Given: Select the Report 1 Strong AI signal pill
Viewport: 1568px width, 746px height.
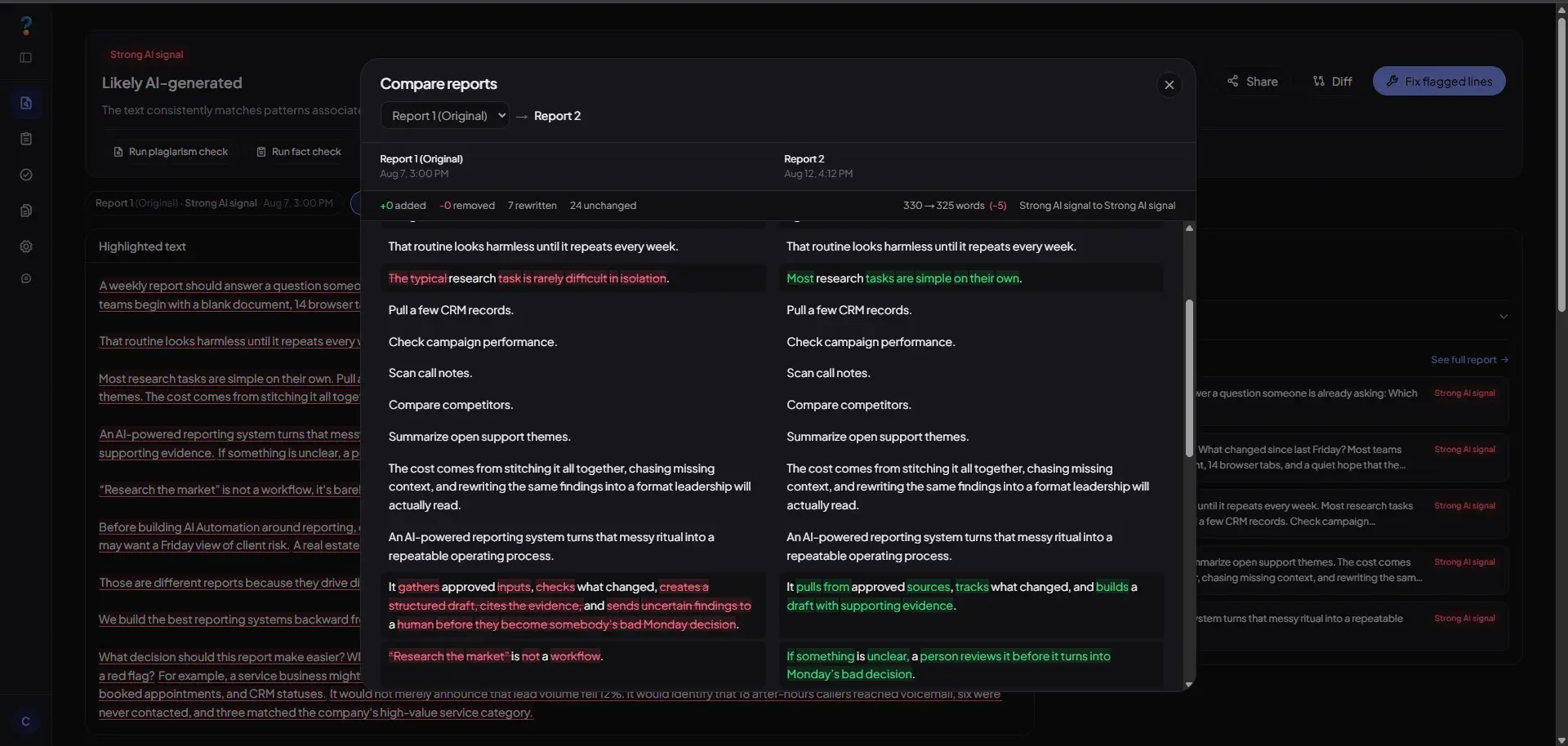Looking at the screenshot, I should click(x=214, y=203).
